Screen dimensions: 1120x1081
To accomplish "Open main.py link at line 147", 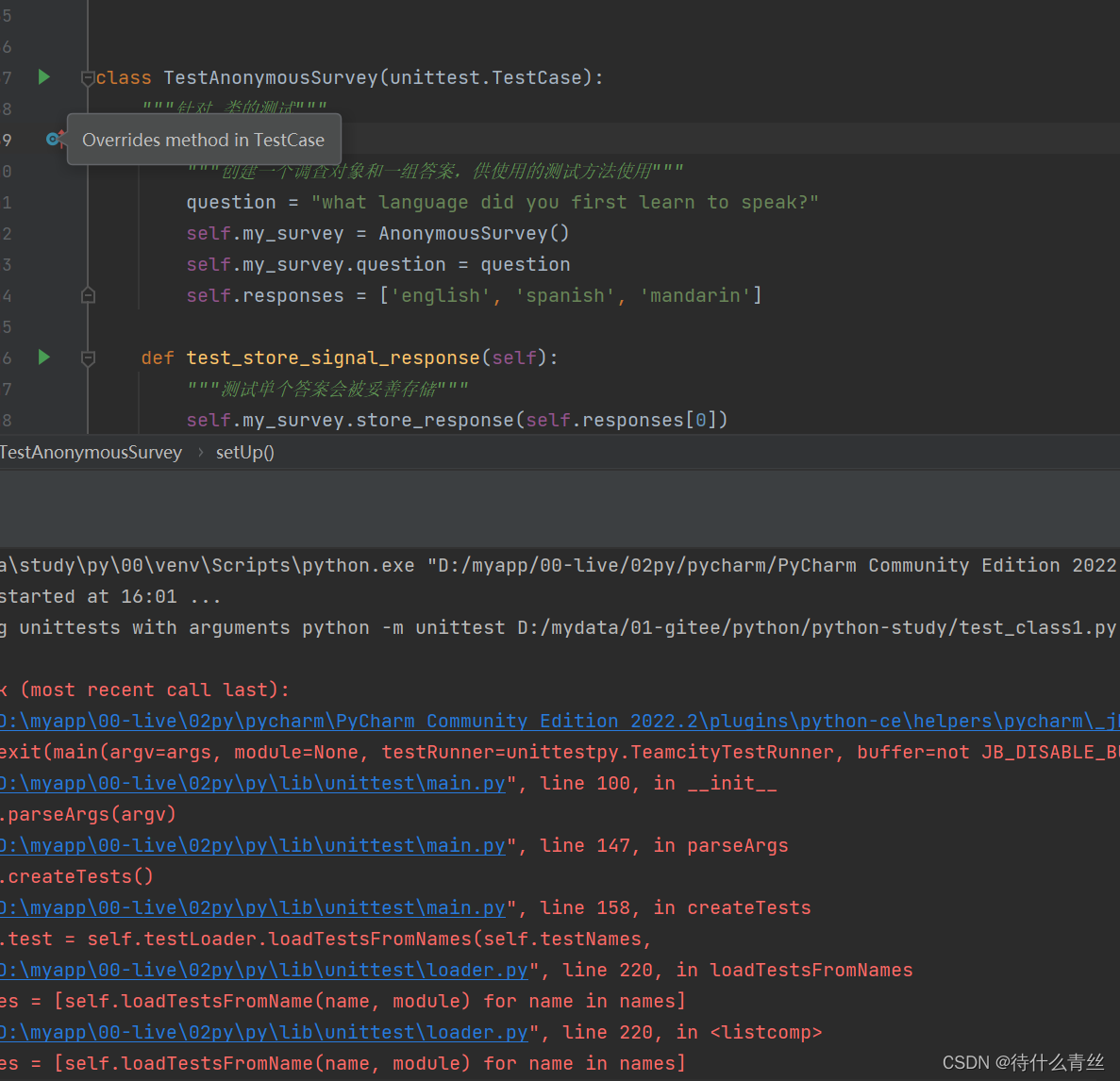I will [x=252, y=845].
